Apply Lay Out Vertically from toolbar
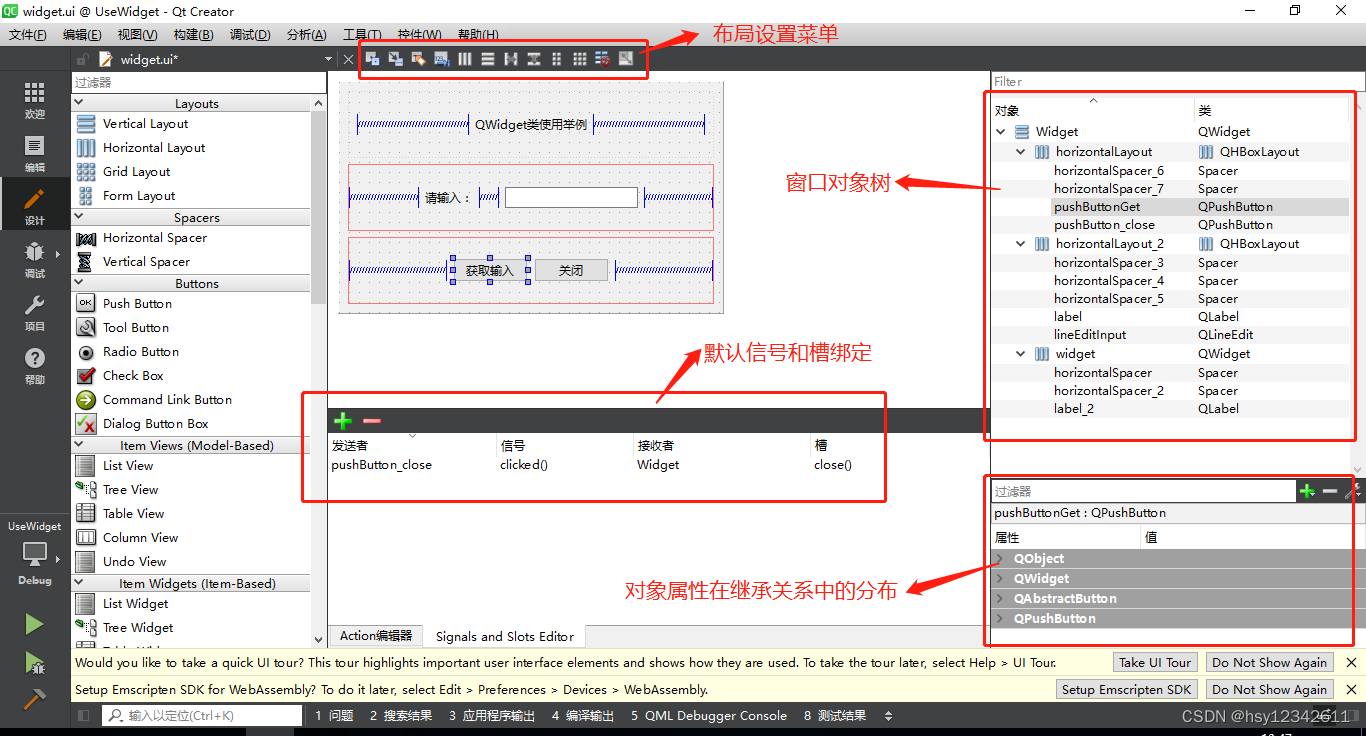Viewport: 1366px width, 736px height. 488,59
